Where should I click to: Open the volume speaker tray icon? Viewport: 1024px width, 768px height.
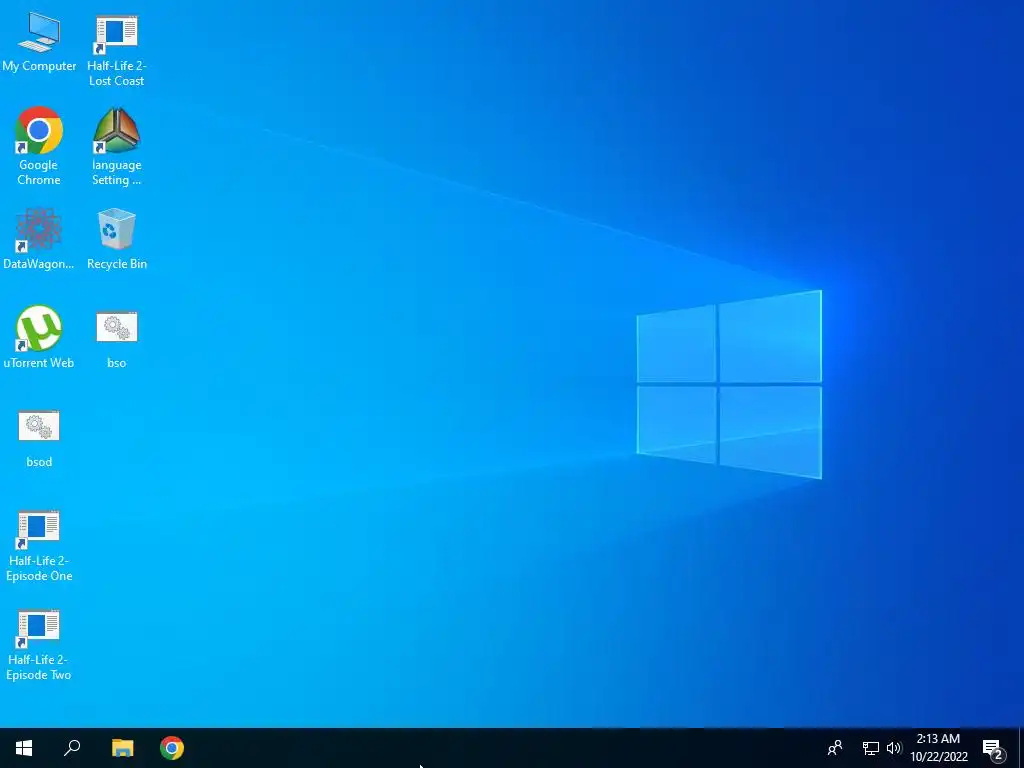coord(894,748)
